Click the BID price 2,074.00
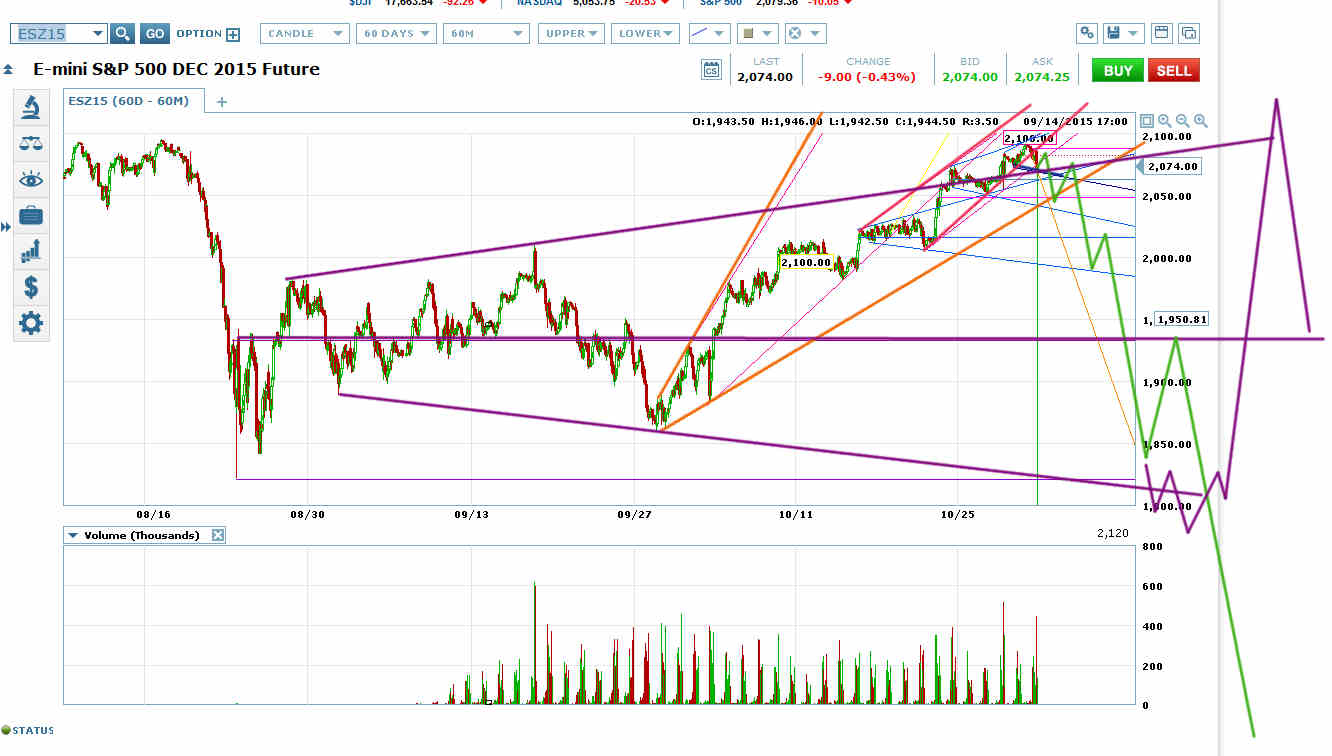1332x756 pixels. (970, 77)
